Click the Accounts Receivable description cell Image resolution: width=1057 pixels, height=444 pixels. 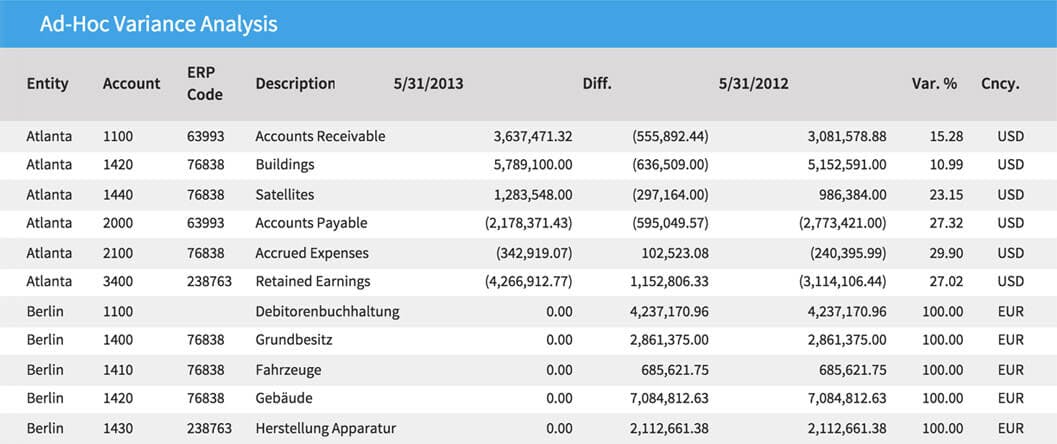[320, 137]
